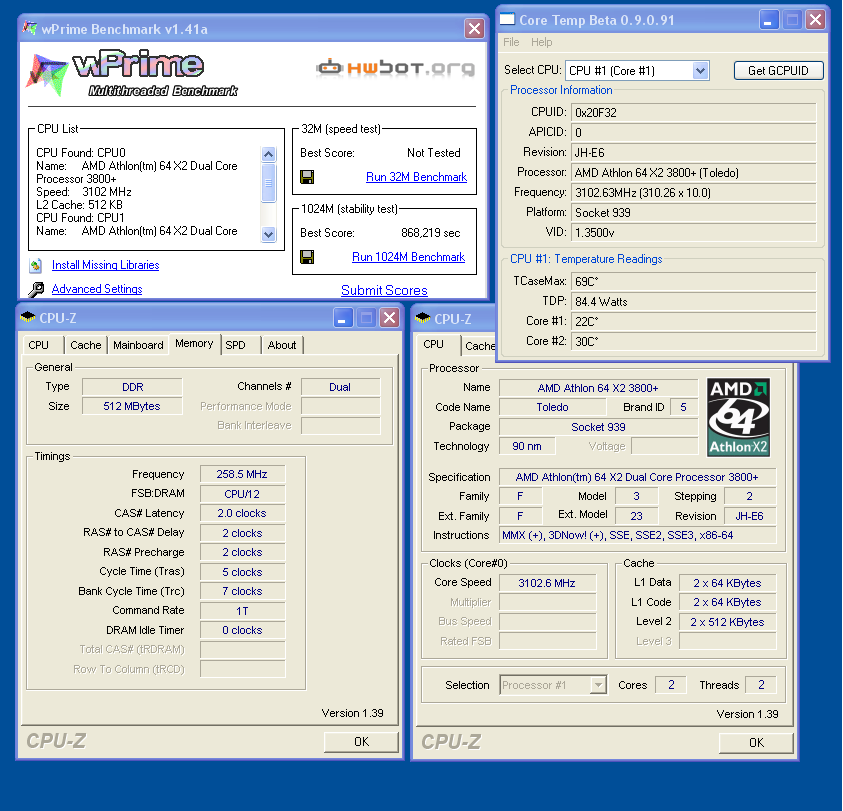Click the Core #1 temperature 22C reading
The height and width of the screenshot is (811, 843).
tap(693, 322)
